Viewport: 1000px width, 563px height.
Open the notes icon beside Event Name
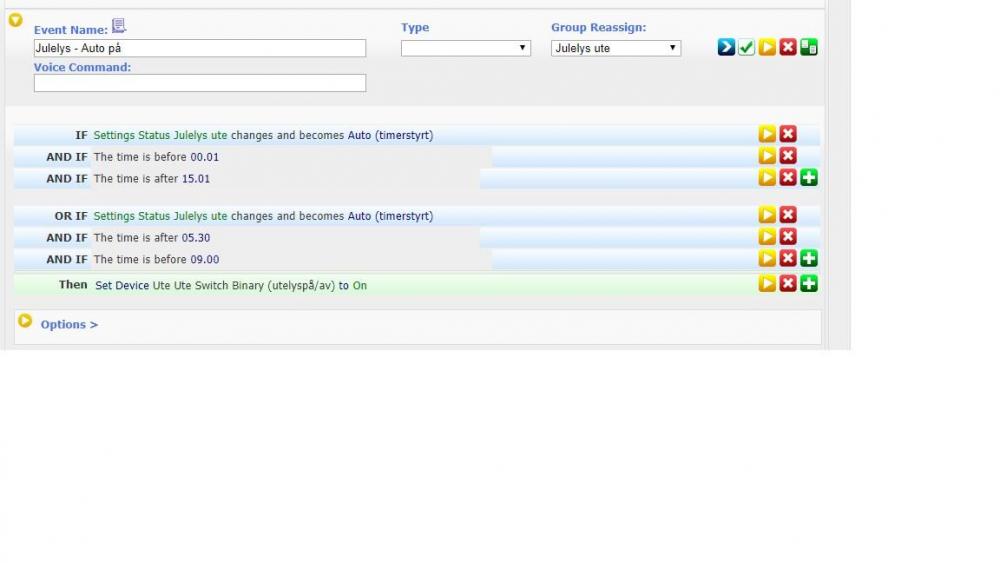tap(119, 26)
